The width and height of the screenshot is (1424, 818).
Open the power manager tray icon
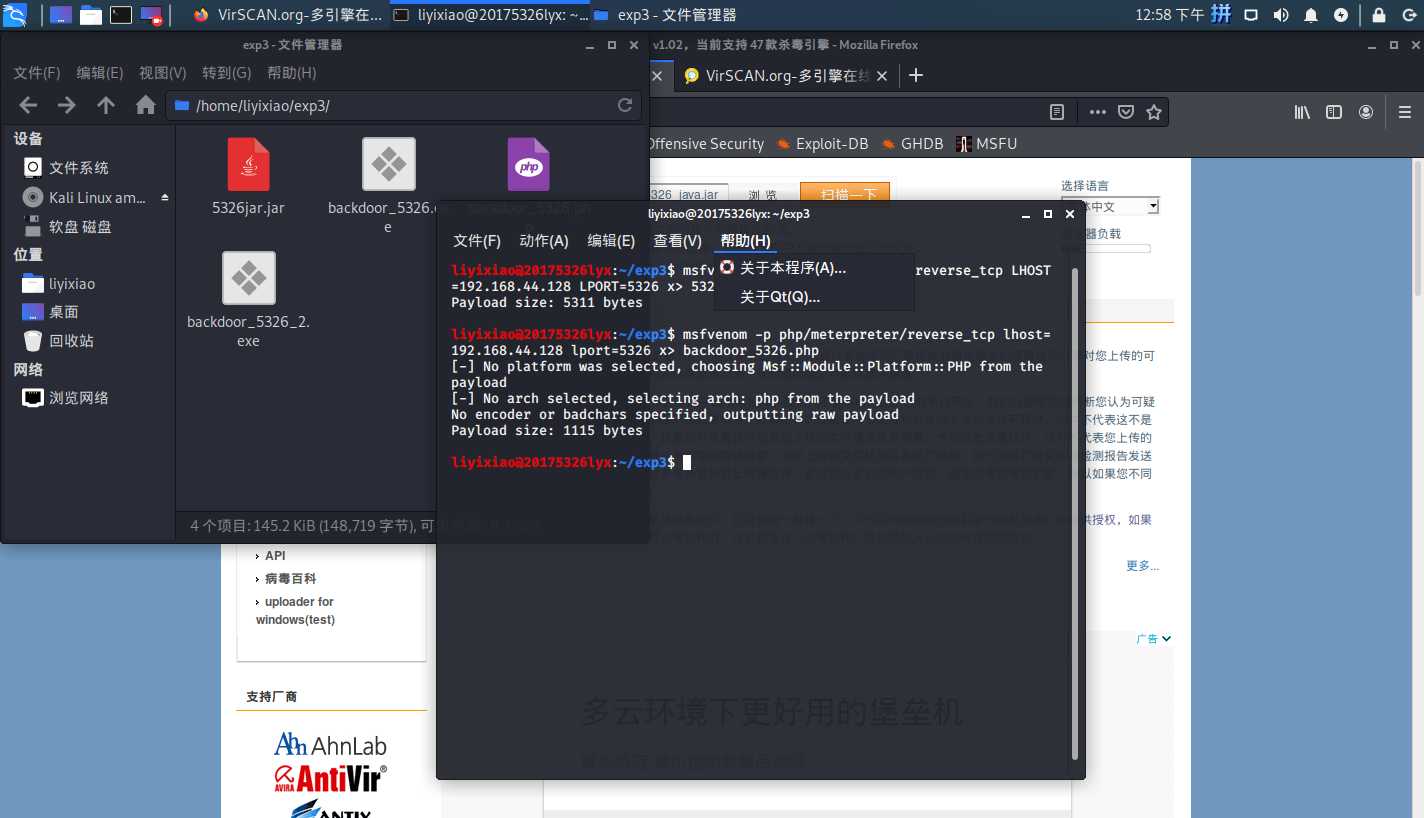click(1341, 15)
